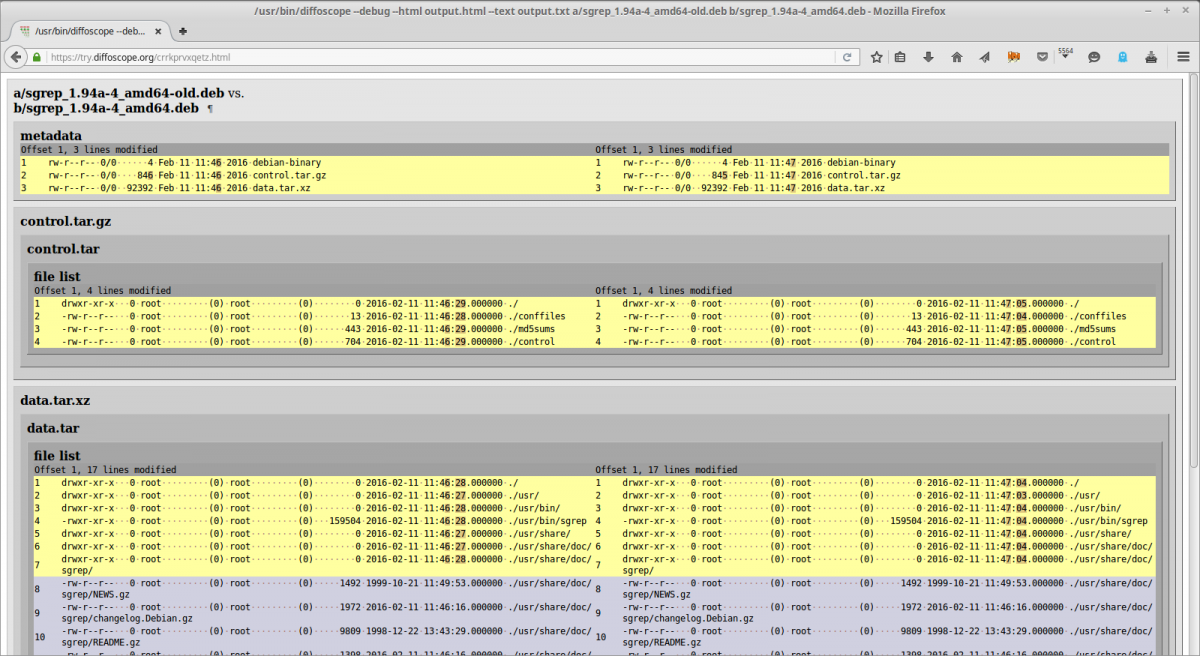The height and width of the screenshot is (656, 1200).
Task: Go to the Firefox home page icon
Action: point(956,57)
